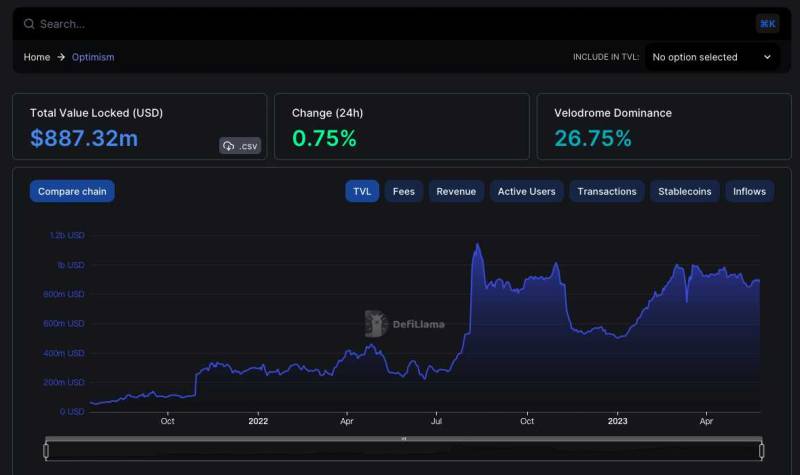The height and width of the screenshot is (475, 800).
Task: Click the 26.75% Velodrome dominance value
Action: [x=593, y=138]
